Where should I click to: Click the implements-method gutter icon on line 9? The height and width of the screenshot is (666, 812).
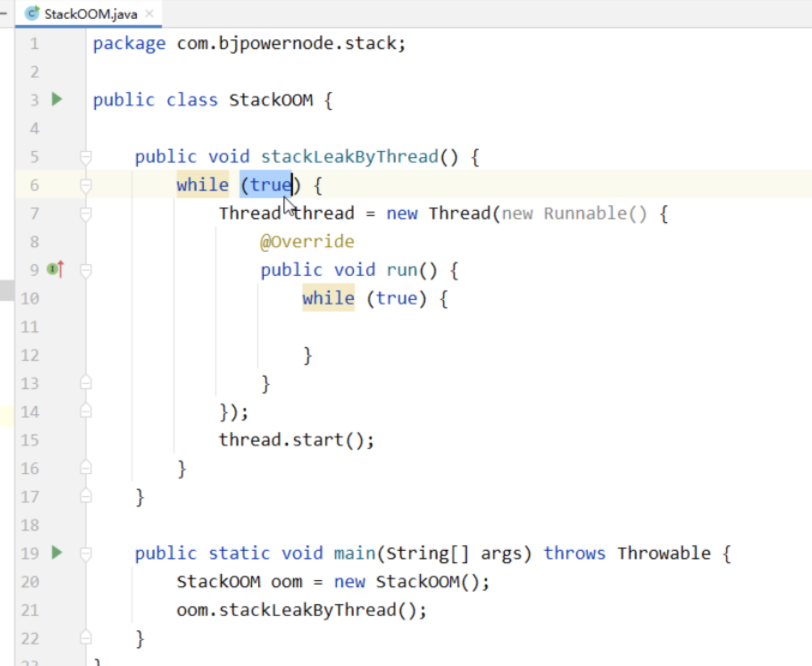[x=55, y=269]
